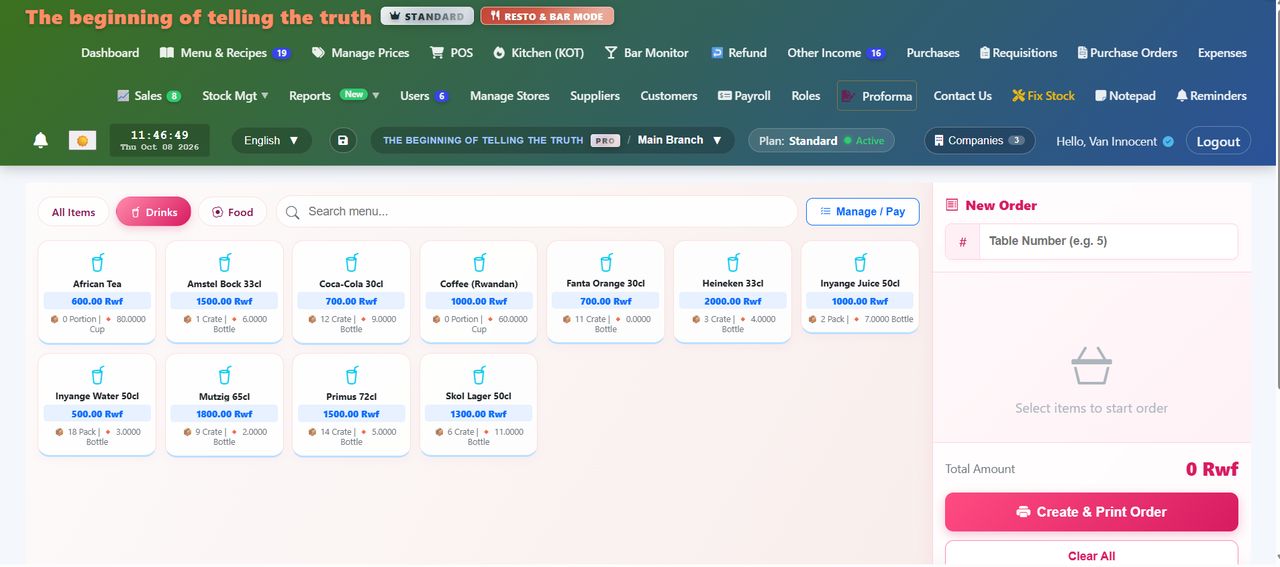Open Manage Prices
The height and width of the screenshot is (567, 1280).
(x=360, y=53)
